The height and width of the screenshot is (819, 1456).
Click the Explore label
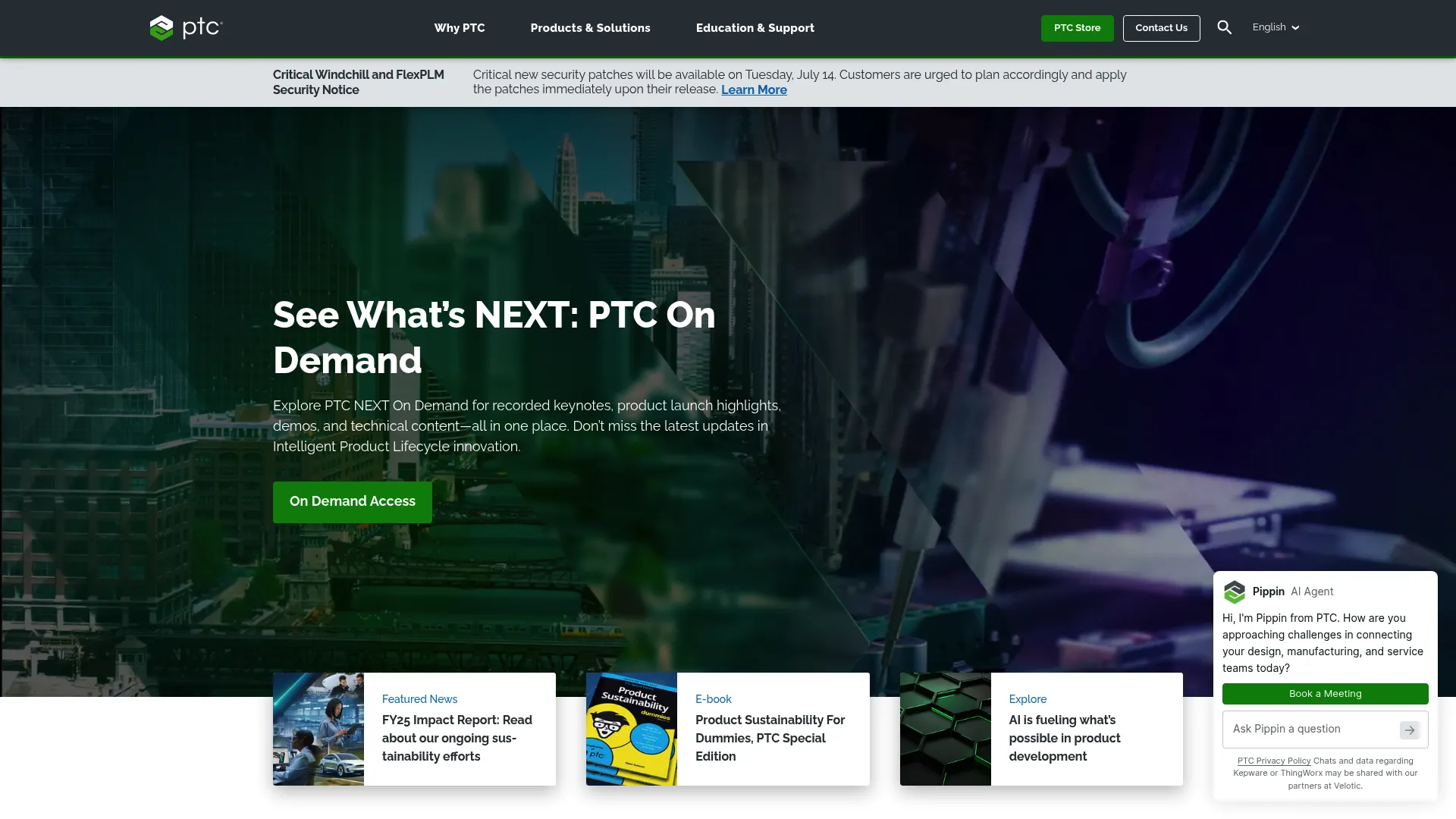click(1028, 699)
